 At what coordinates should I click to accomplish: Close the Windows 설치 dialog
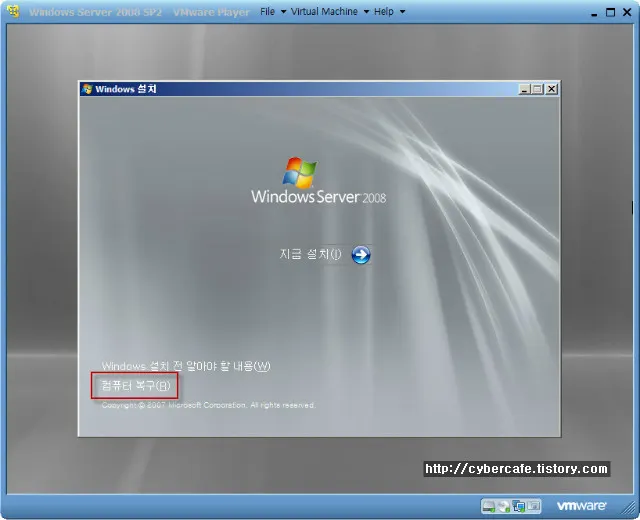[551, 89]
